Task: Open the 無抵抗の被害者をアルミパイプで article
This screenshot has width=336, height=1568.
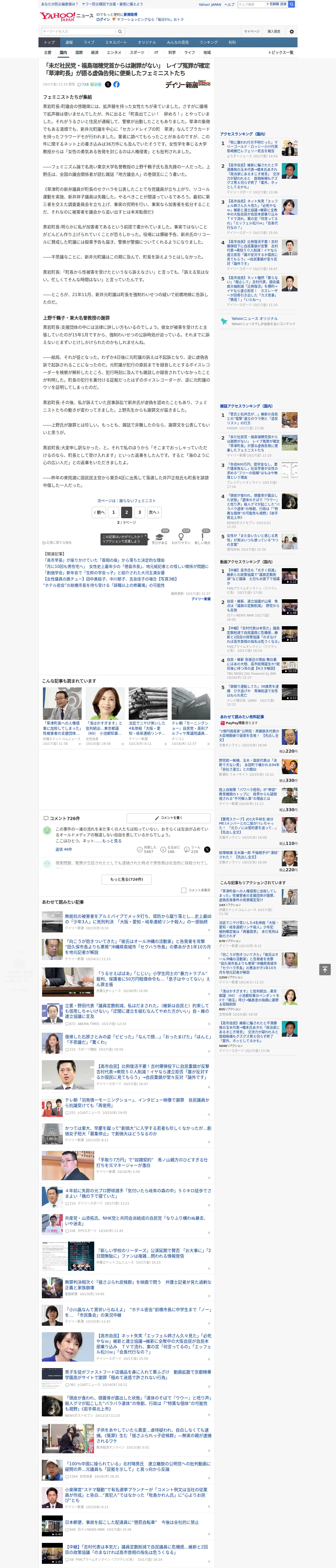Action: (138, 919)
